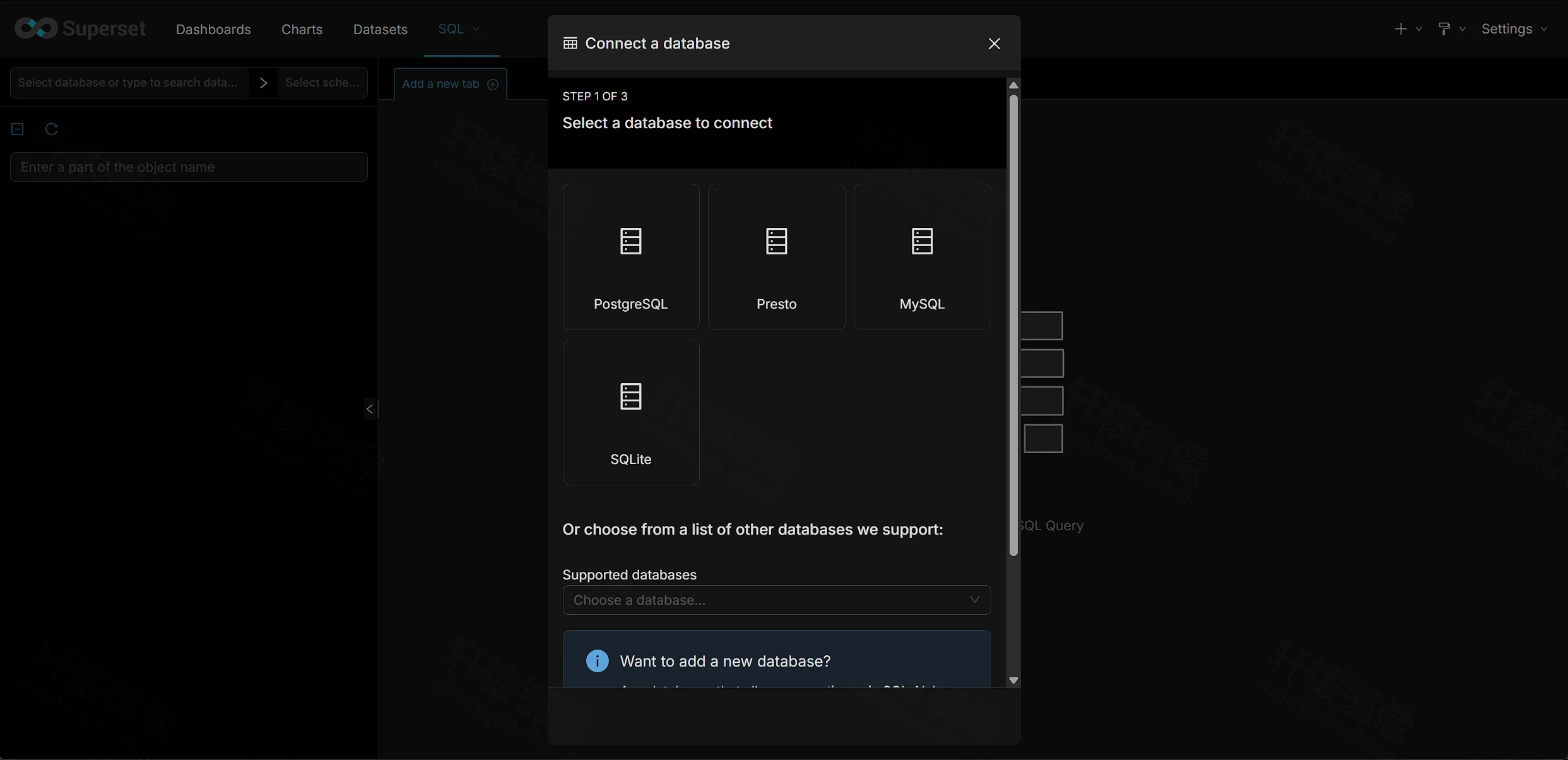Click the dialog scrollbar up arrow

pos(1013,85)
